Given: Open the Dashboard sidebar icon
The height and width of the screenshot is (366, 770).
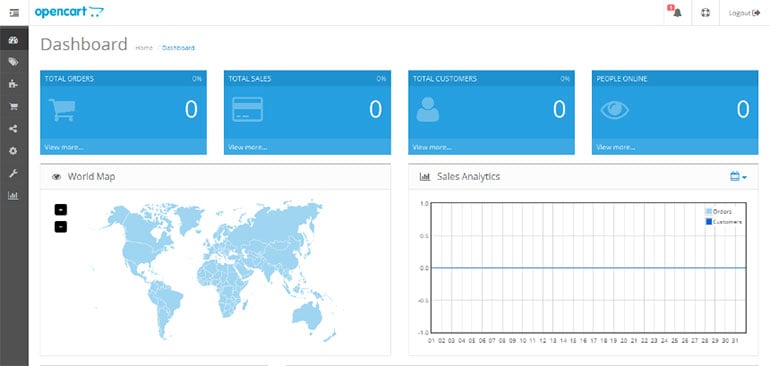Looking at the screenshot, I should pyautogui.click(x=13, y=40).
